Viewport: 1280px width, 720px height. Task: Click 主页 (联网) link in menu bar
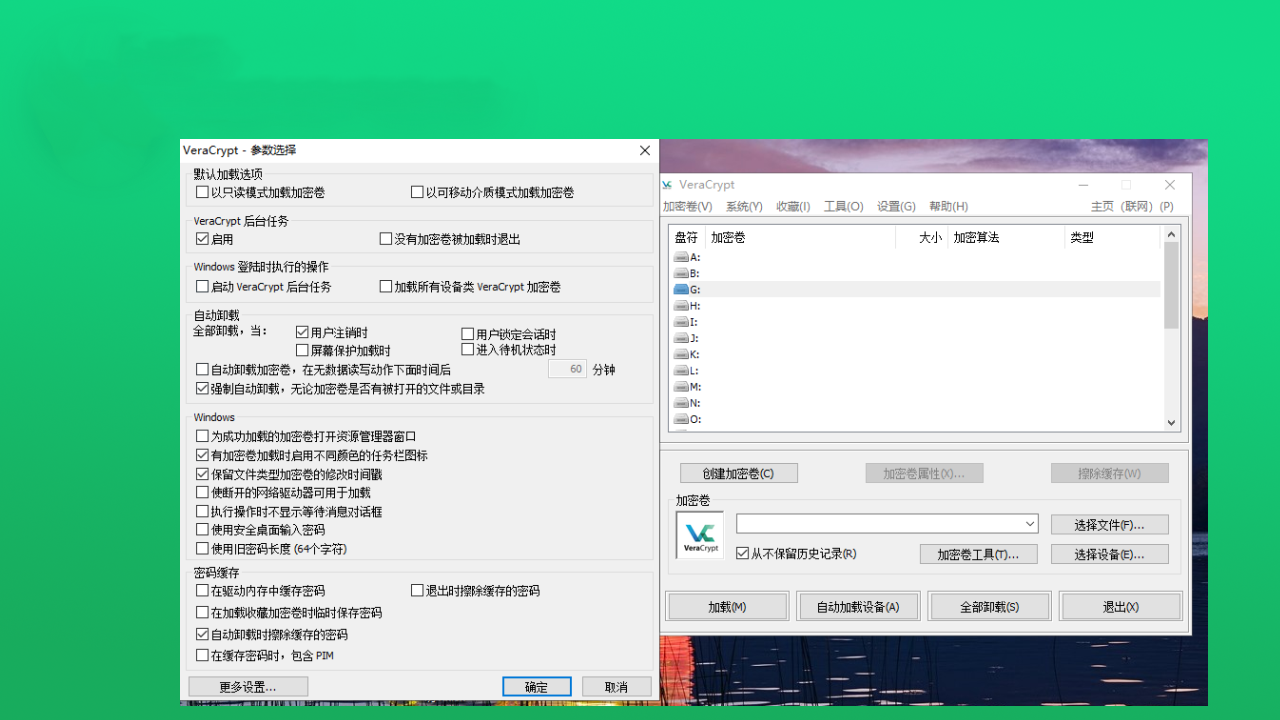pos(1121,207)
